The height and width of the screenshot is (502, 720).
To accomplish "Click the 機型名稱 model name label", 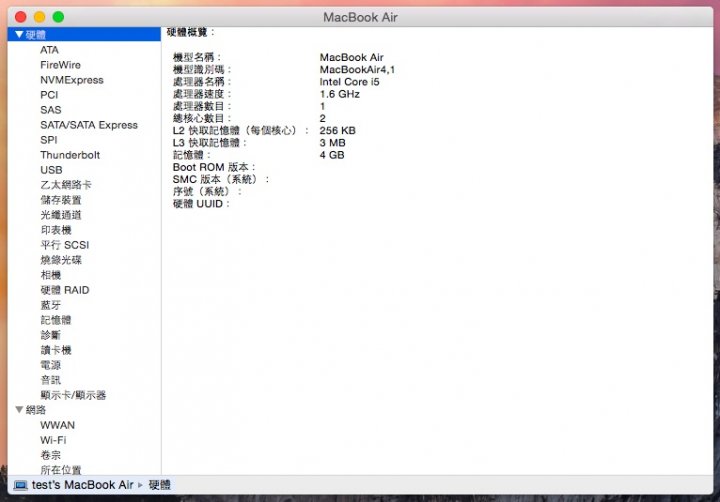I will (197, 57).
